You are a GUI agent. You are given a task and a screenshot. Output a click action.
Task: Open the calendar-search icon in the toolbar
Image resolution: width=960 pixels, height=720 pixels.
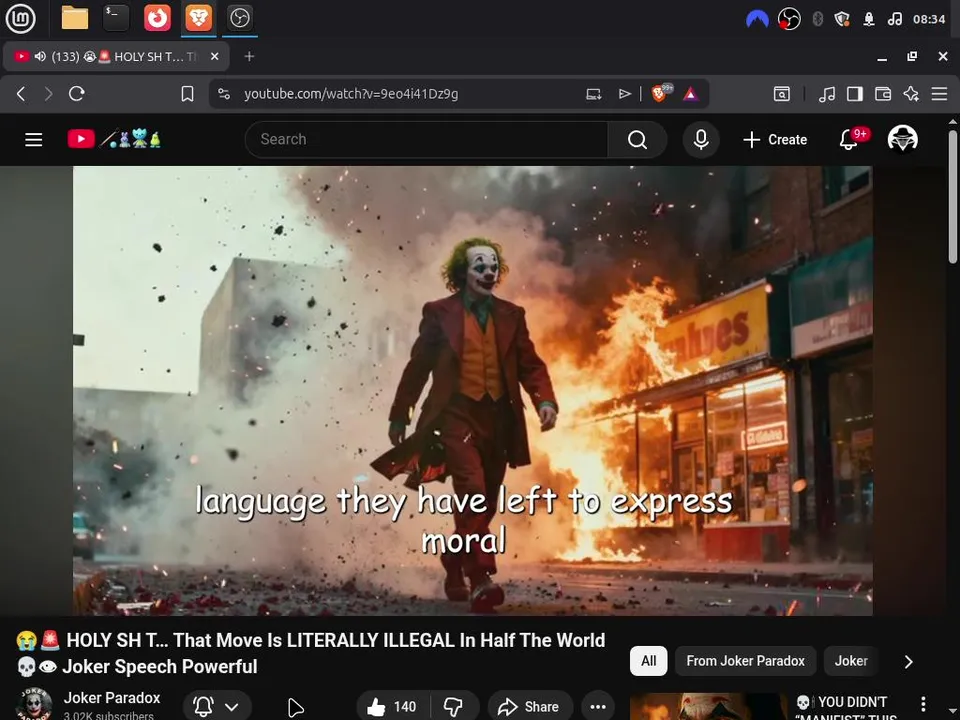(x=782, y=94)
